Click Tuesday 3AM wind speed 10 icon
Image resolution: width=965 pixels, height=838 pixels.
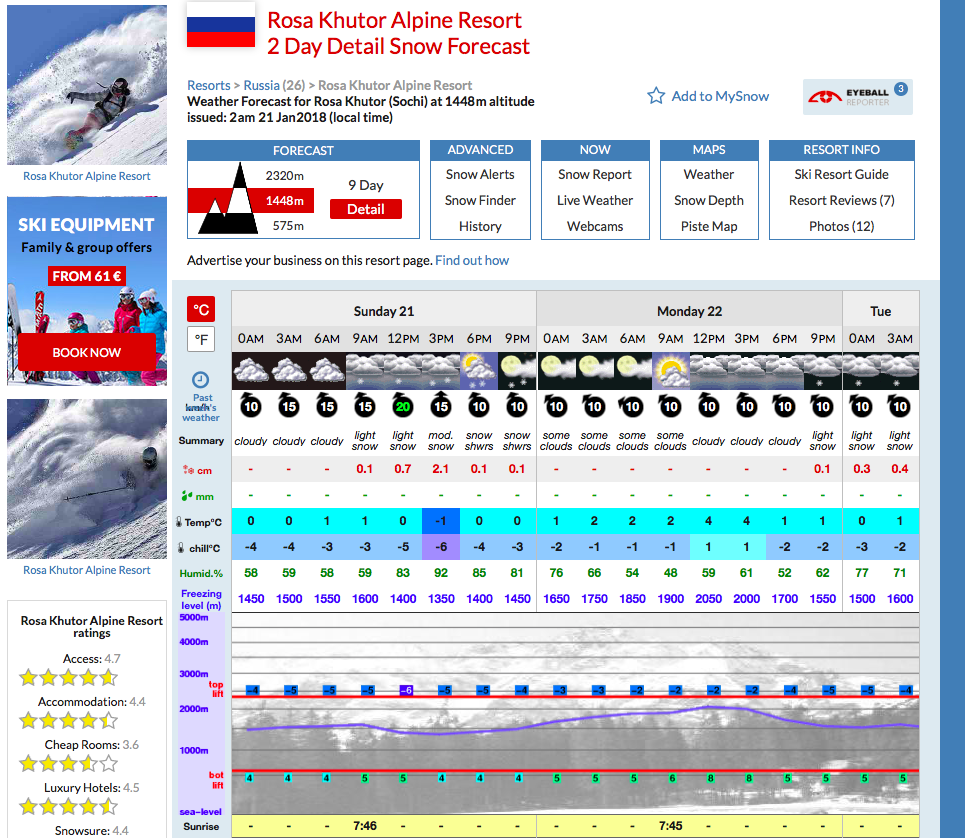click(899, 405)
